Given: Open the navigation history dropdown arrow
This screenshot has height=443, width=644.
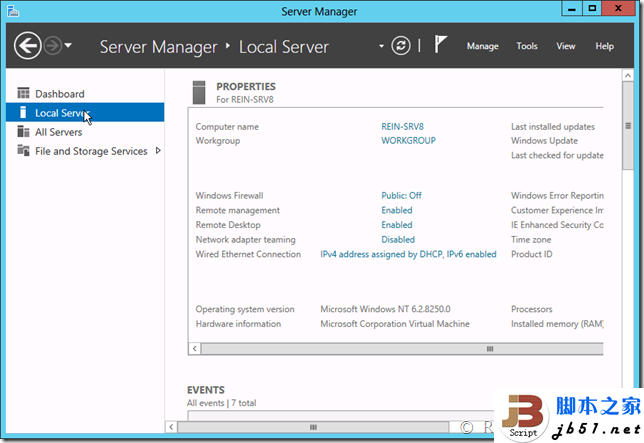Looking at the screenshot, I should coord(68,45).
